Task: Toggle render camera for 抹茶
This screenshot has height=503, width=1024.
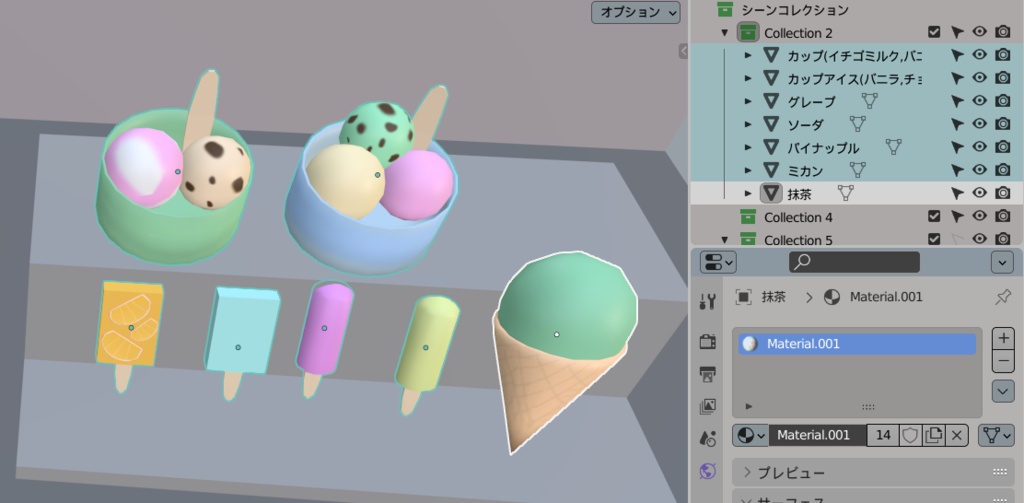Action: tap(1002, 192)
